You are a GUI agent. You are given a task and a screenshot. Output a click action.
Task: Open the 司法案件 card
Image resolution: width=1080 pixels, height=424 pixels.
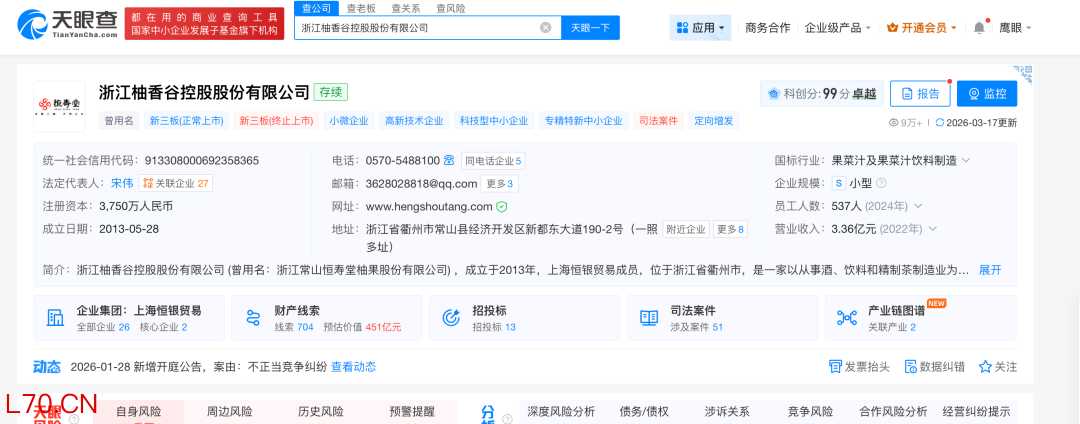coord(723,318)
